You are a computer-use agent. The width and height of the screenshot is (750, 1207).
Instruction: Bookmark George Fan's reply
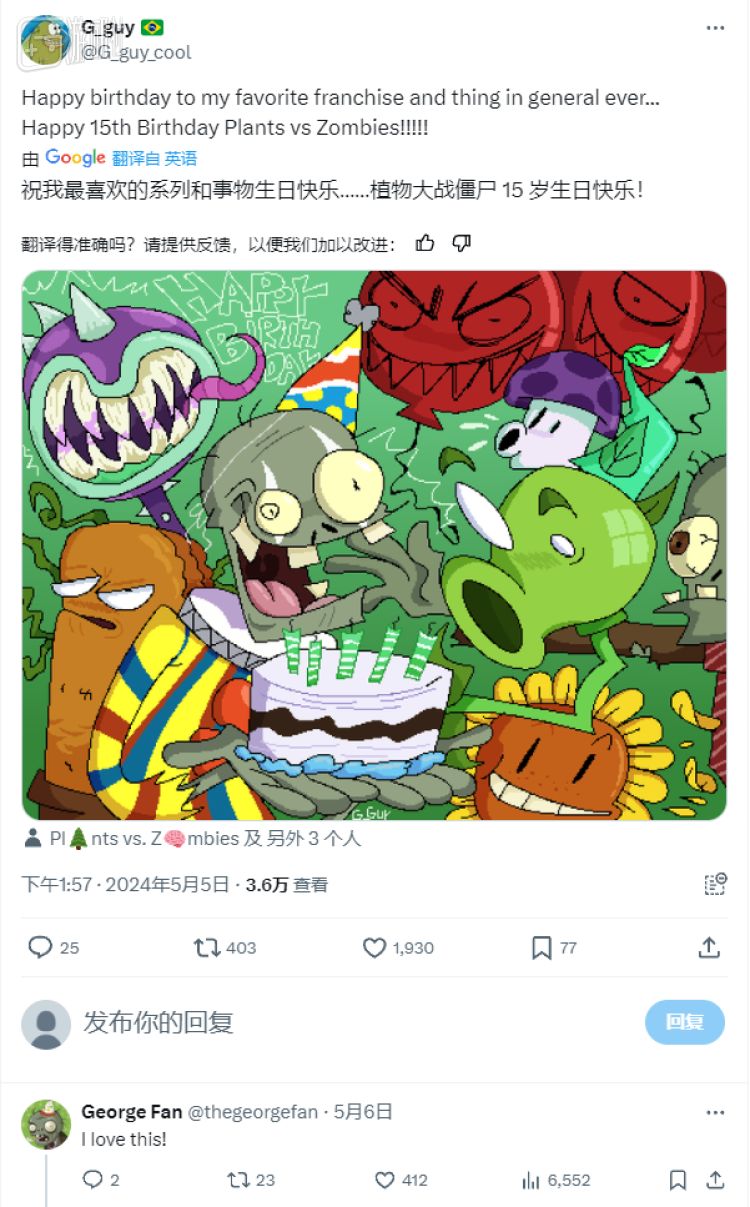676,1180
